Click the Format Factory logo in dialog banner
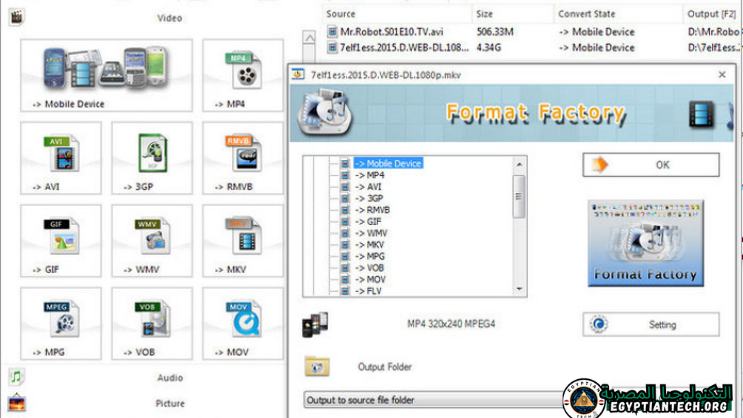The image size is (743, 418). (x=326, y=113)
